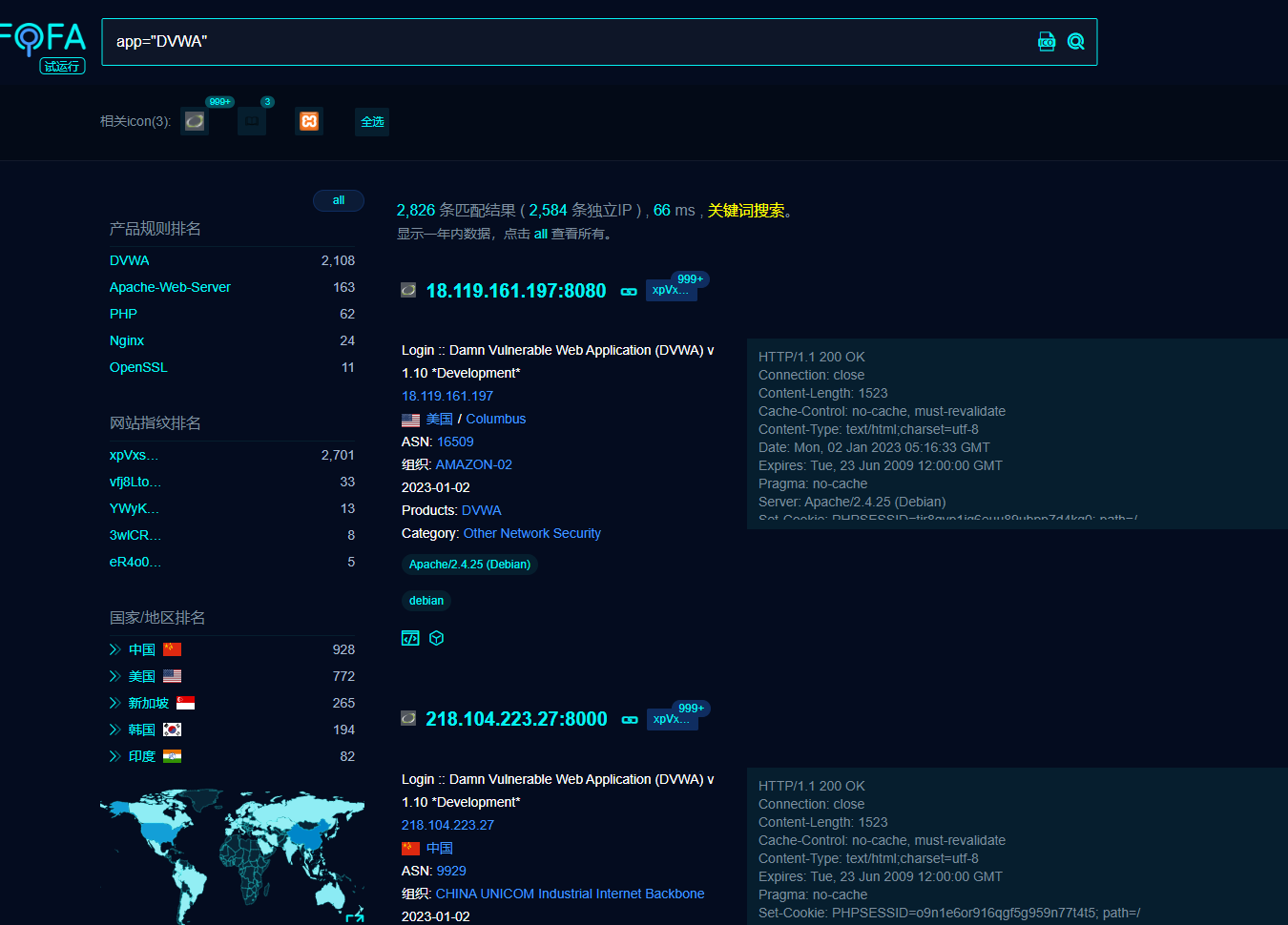
Task: Filter by 3wlCR... fingerprint
Action: [x=135, y=535]
